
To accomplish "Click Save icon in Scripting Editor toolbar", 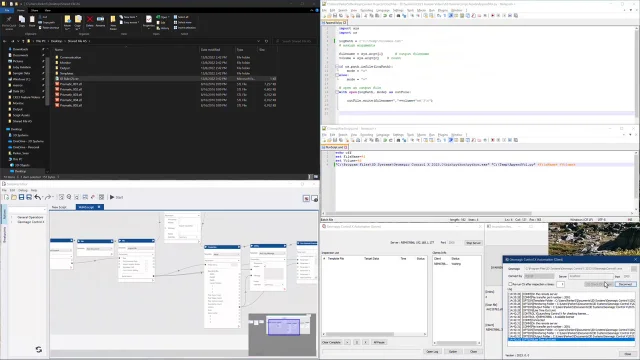I will coord(21,197).
